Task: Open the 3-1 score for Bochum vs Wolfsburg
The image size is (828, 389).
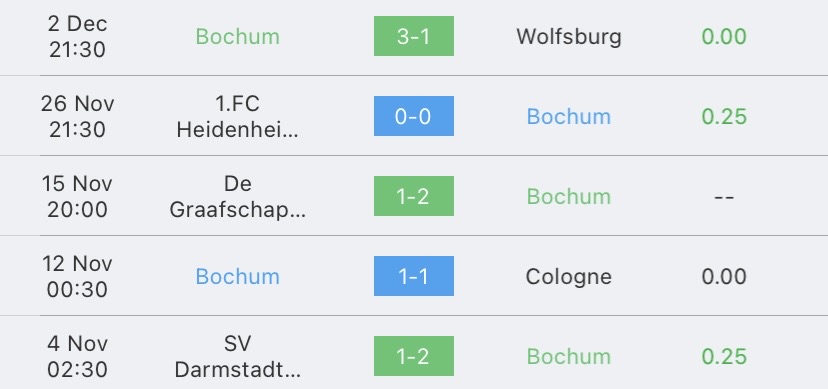Action: (413, 36)
